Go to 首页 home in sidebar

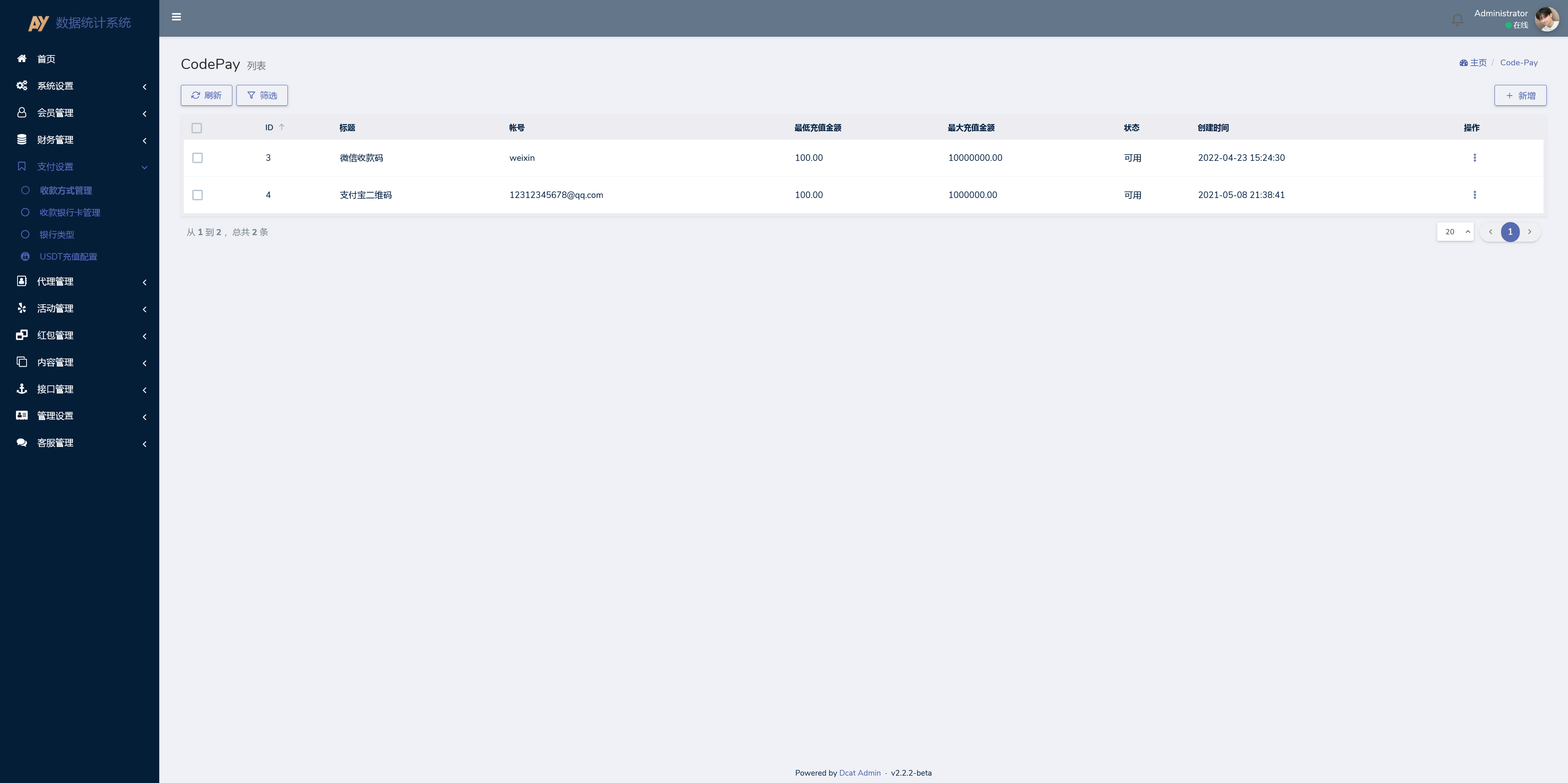click(x=46, y=59)
